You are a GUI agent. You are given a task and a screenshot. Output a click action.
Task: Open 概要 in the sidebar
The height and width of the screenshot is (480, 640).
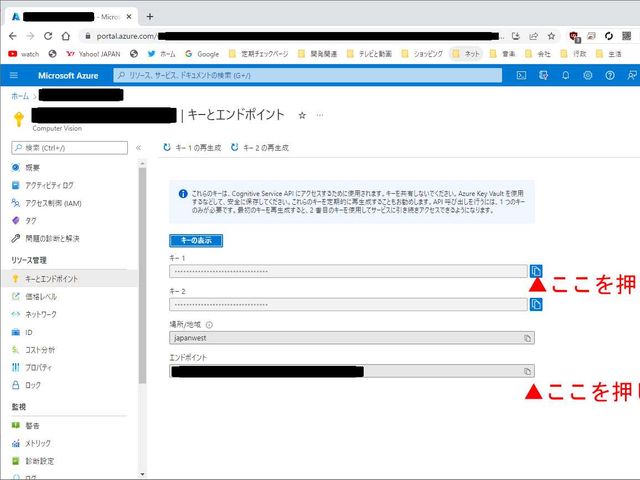32,167
